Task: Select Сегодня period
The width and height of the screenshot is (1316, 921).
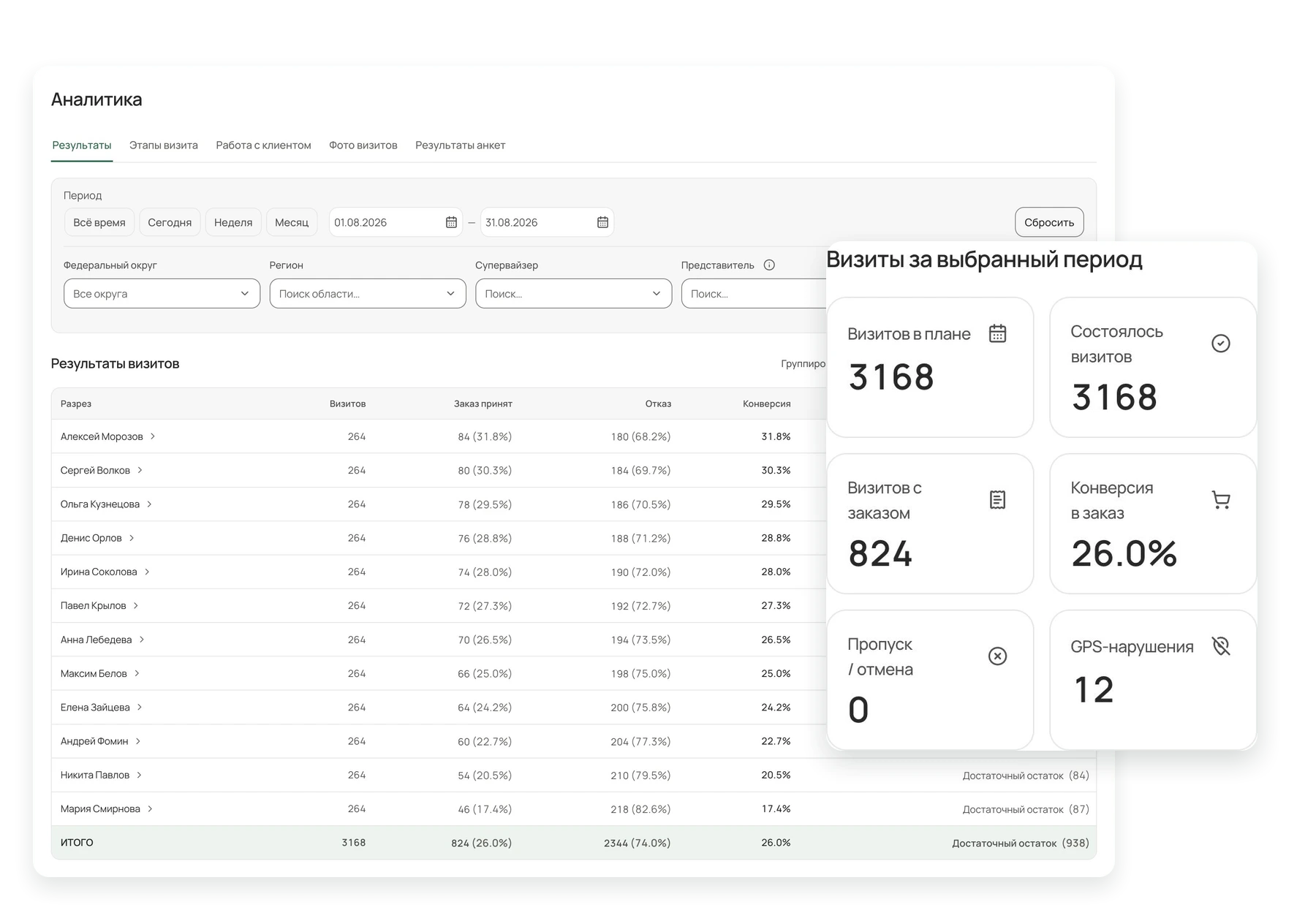Action: pyautogui.click(x=170, y=222)
